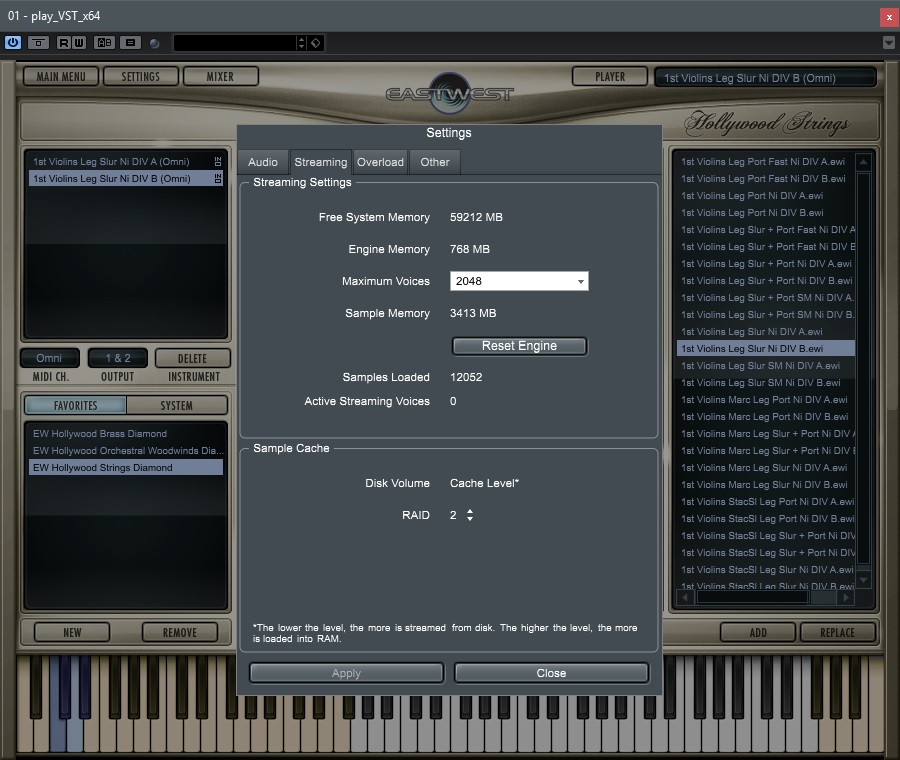
Task: Close the play_VST_x64 window
Action: (x=889, y=17)
